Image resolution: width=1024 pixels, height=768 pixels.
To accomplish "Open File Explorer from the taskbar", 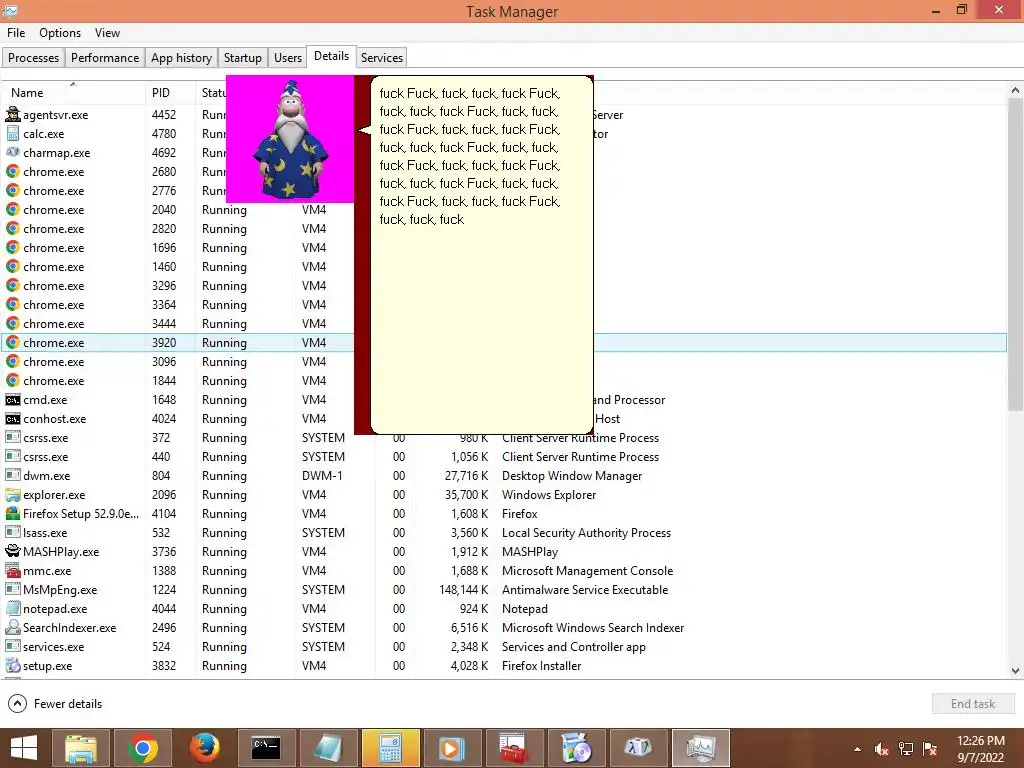I will point(81,748).
